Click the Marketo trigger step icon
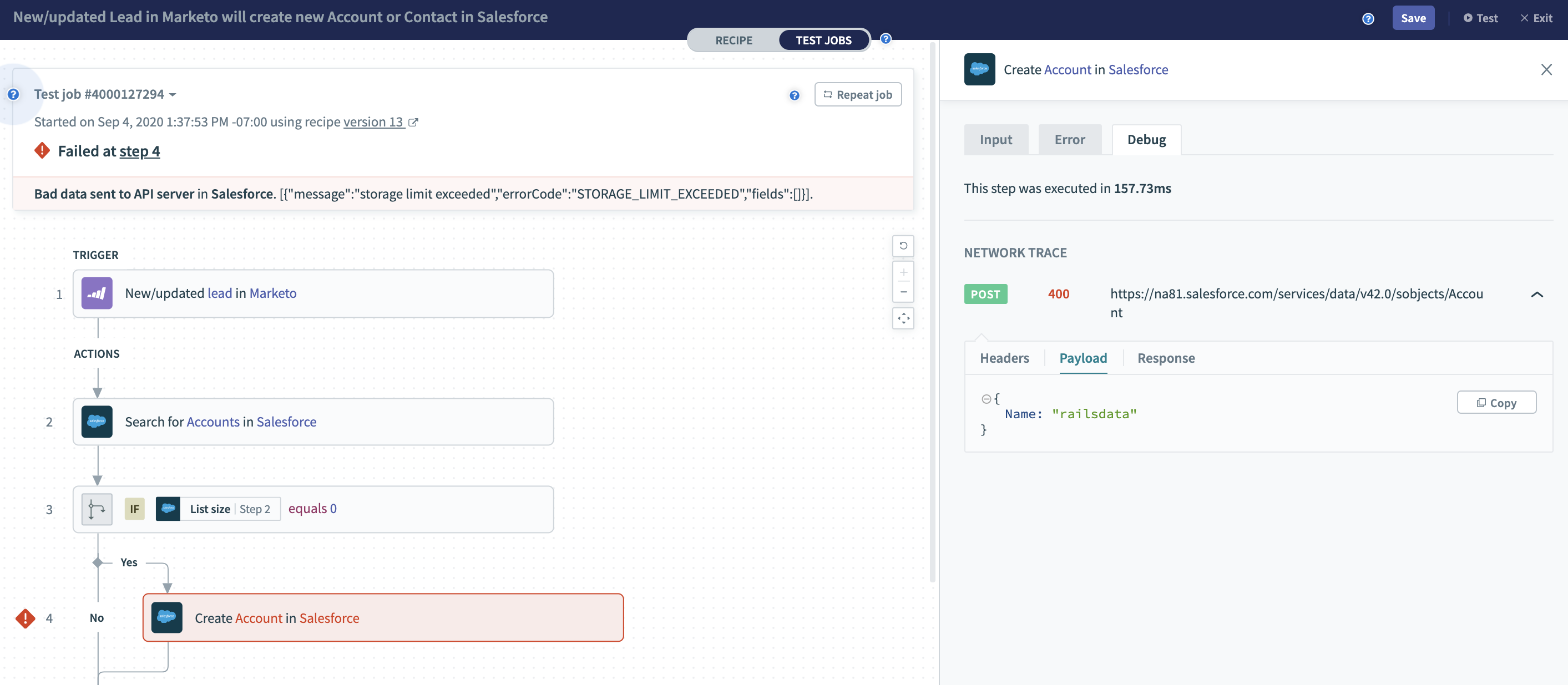Image resolution: width=1568 pixels, height=685 pixels. click(97, 293)
